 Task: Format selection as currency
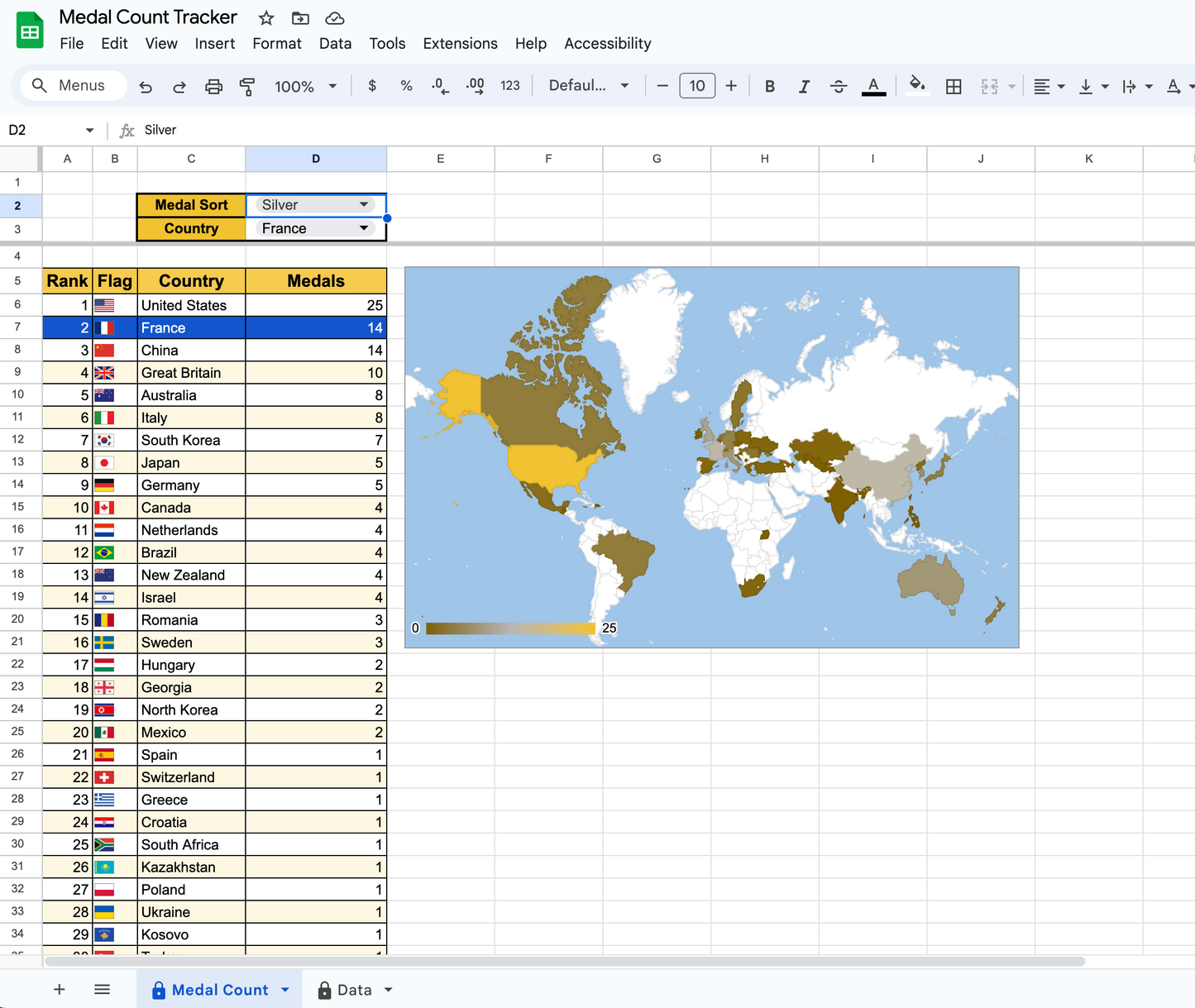371,85
